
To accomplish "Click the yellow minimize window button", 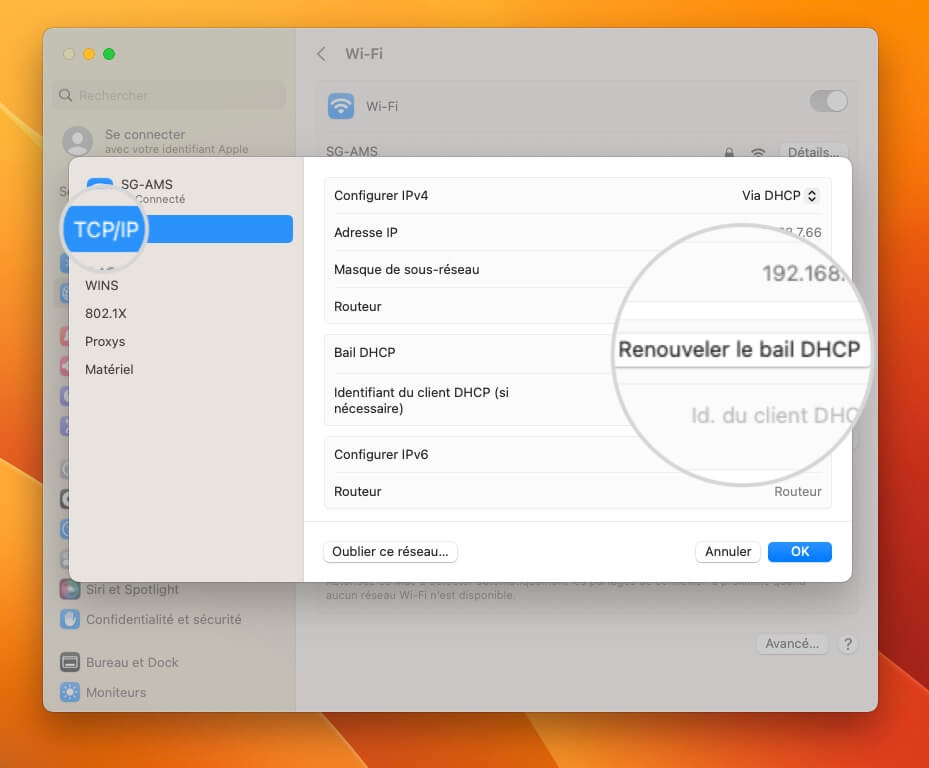I will 89,54.
